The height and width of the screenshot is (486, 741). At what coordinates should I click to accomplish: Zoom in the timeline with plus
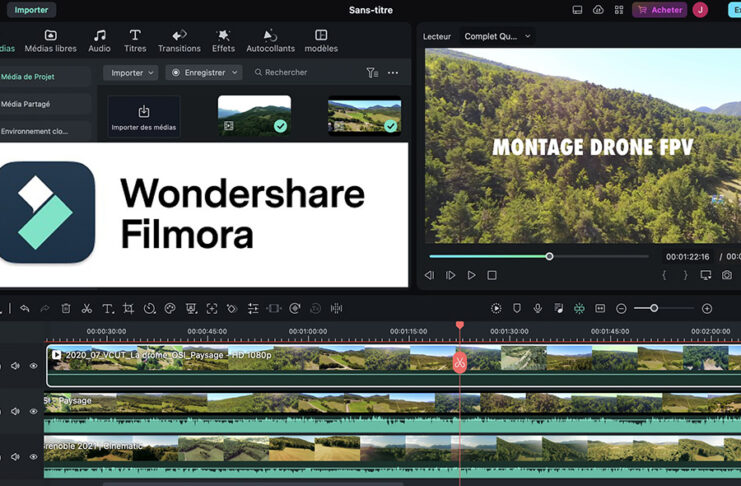707,309
